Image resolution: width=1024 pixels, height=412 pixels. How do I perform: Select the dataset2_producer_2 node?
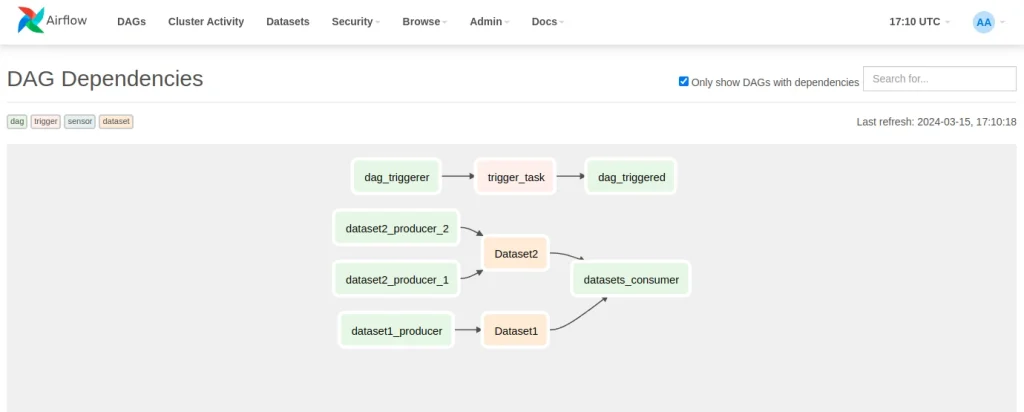point(396,228)
